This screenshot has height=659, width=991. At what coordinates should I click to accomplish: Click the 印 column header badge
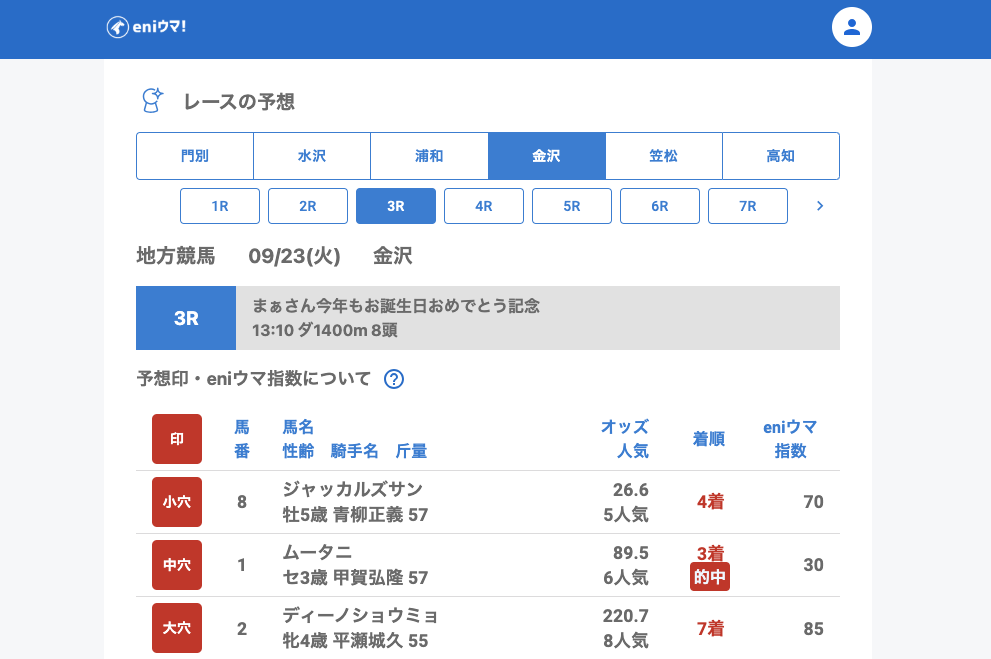click(177, 439)
